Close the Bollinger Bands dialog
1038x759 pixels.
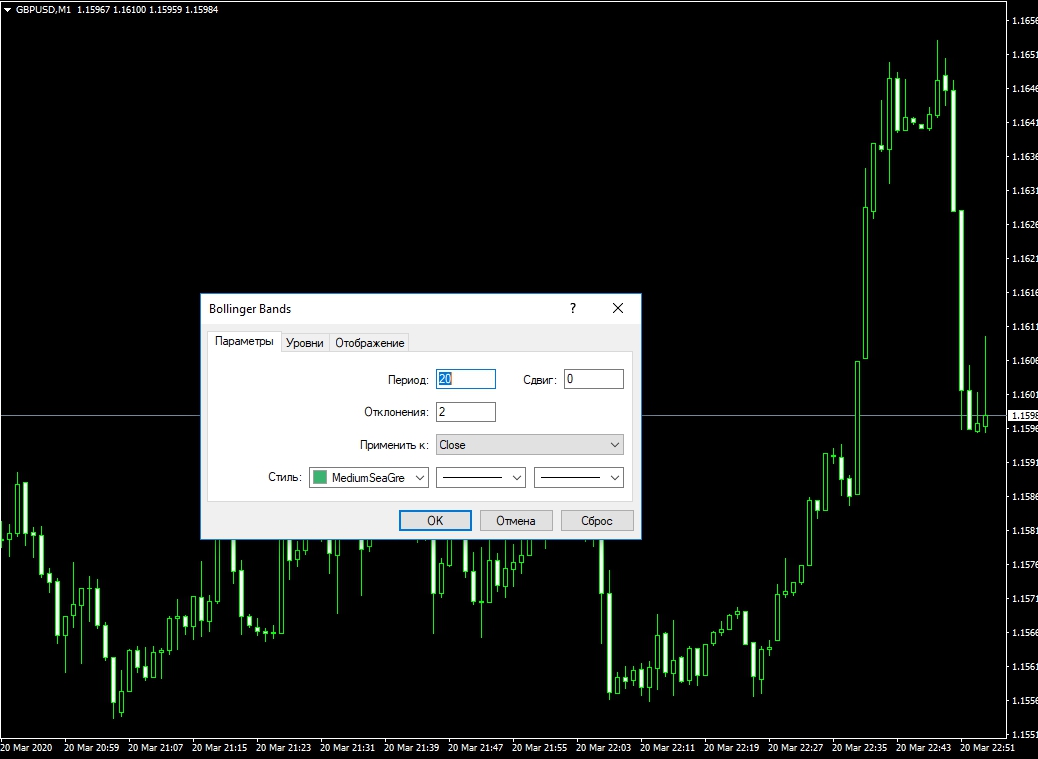point(618,309)
